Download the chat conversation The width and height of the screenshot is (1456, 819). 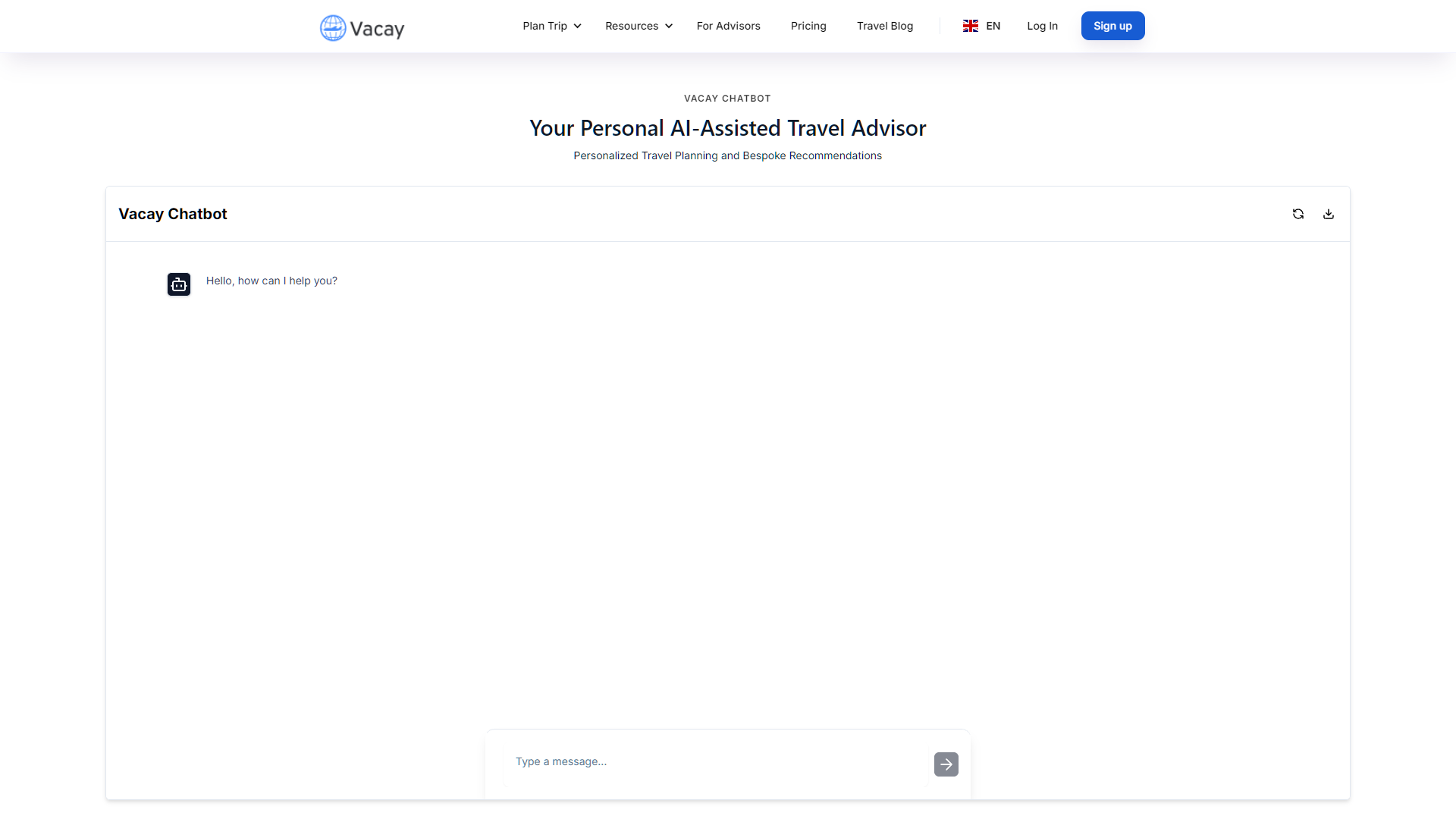1329,214
